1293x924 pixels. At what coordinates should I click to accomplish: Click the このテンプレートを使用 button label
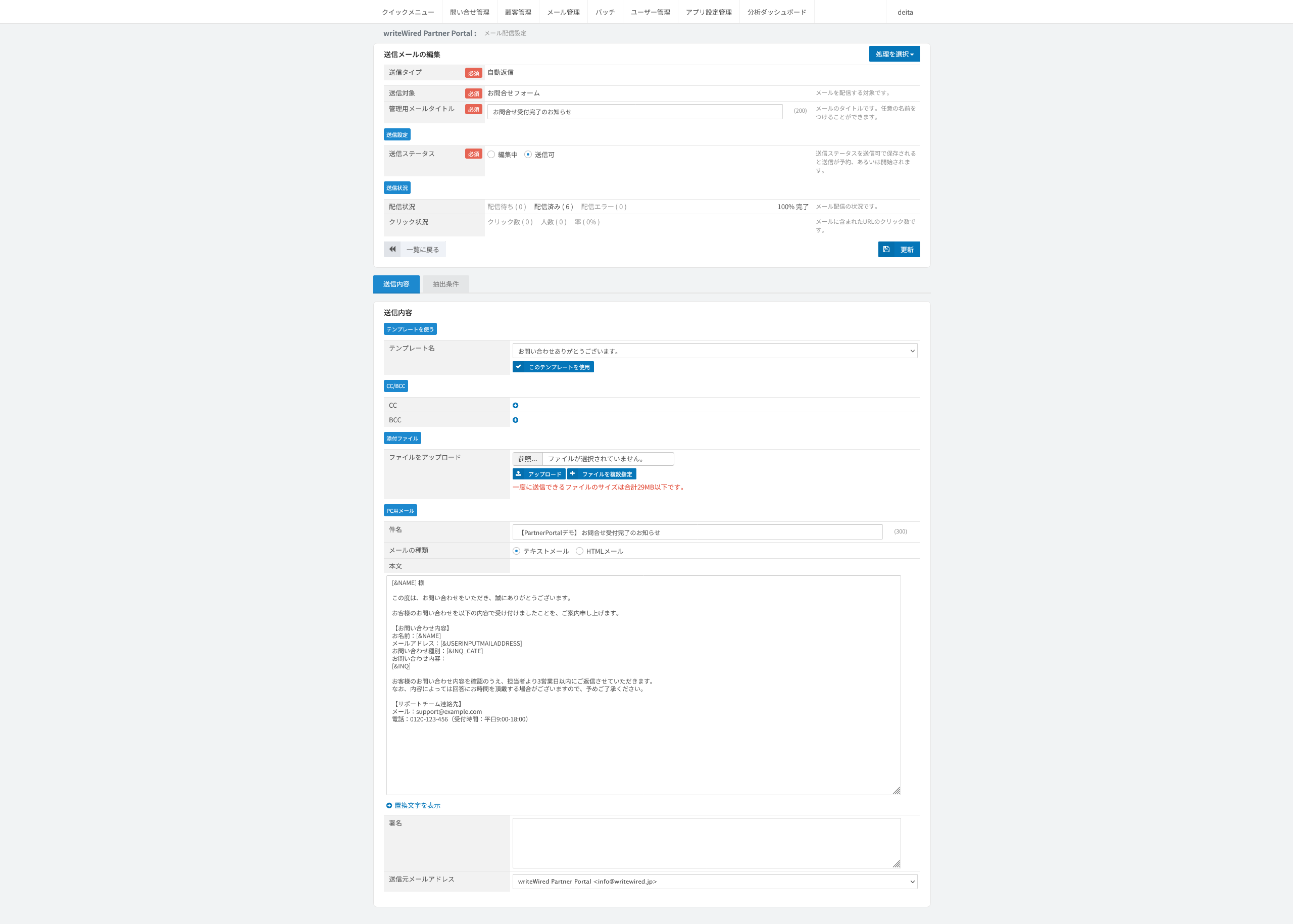[x=559, y=367]
